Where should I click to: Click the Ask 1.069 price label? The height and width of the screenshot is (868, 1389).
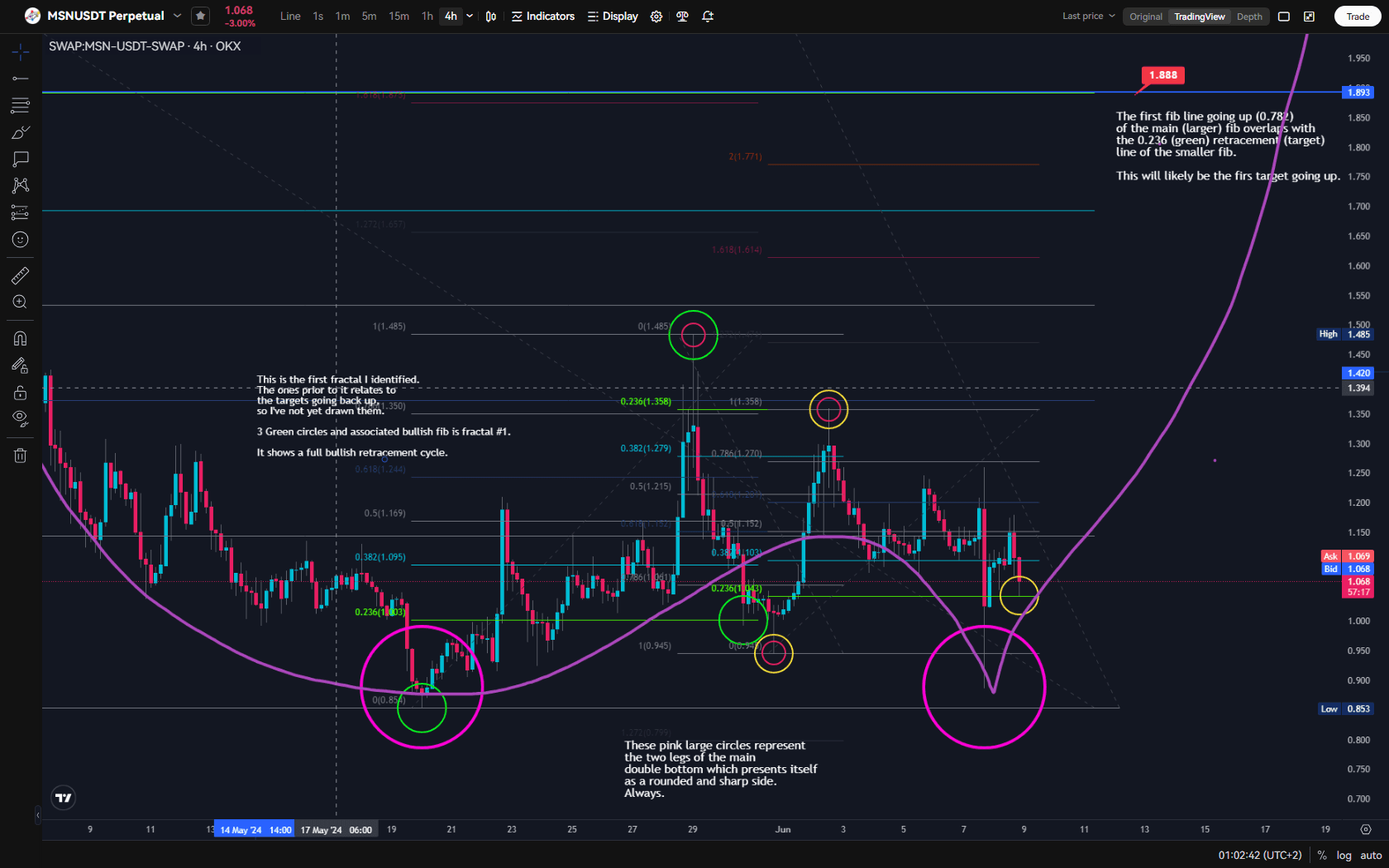[x=1348, y=556]
